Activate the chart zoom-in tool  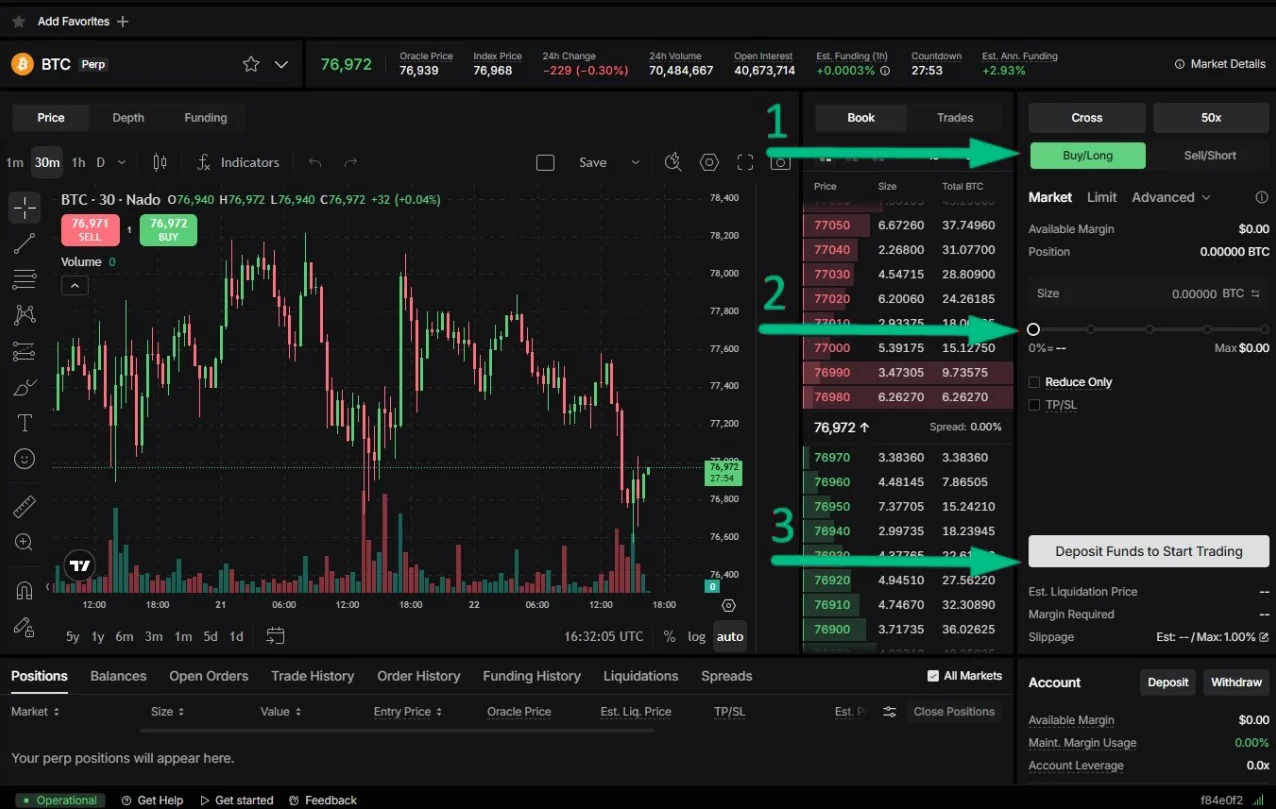coord(25,542)
